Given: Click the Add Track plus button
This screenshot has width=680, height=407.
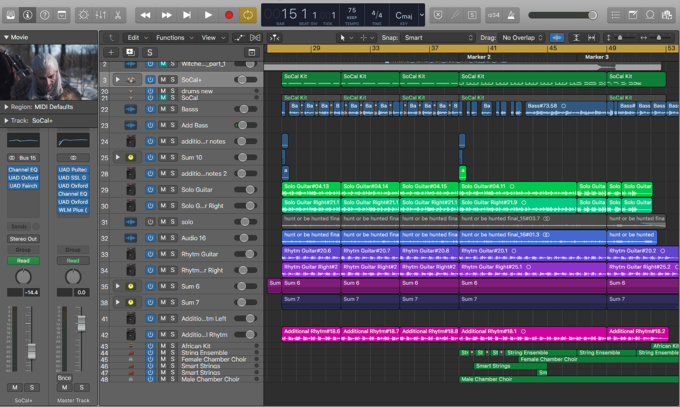Looking at the screenshot, I should (x=111, y=53).
